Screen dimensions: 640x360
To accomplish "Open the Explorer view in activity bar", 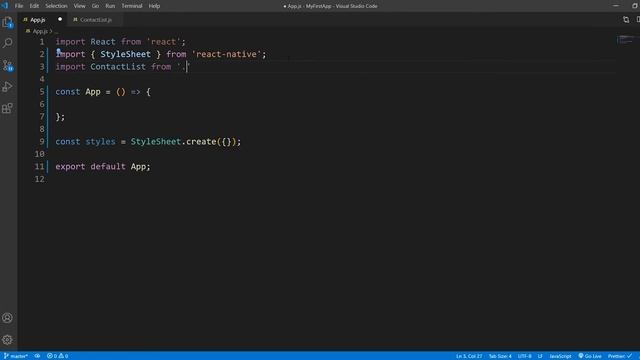I will coord(8,22).
